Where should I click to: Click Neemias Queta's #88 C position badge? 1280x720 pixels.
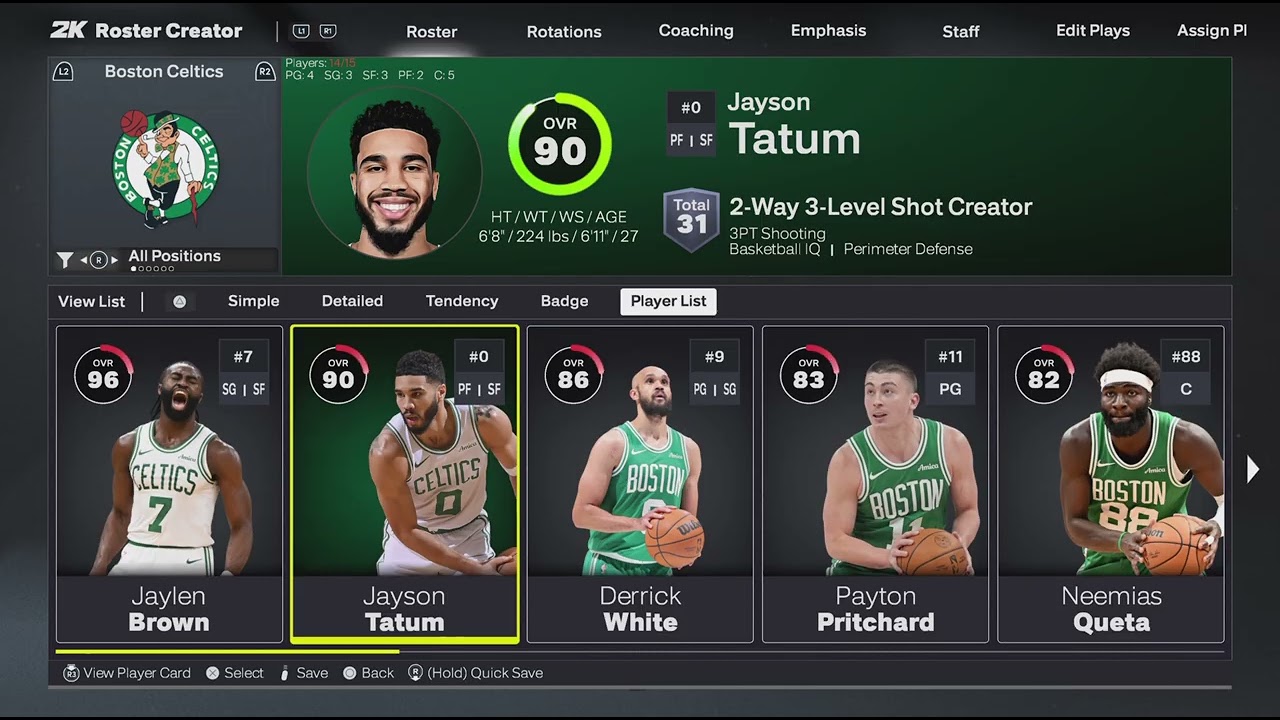[x=1186, y=373]
